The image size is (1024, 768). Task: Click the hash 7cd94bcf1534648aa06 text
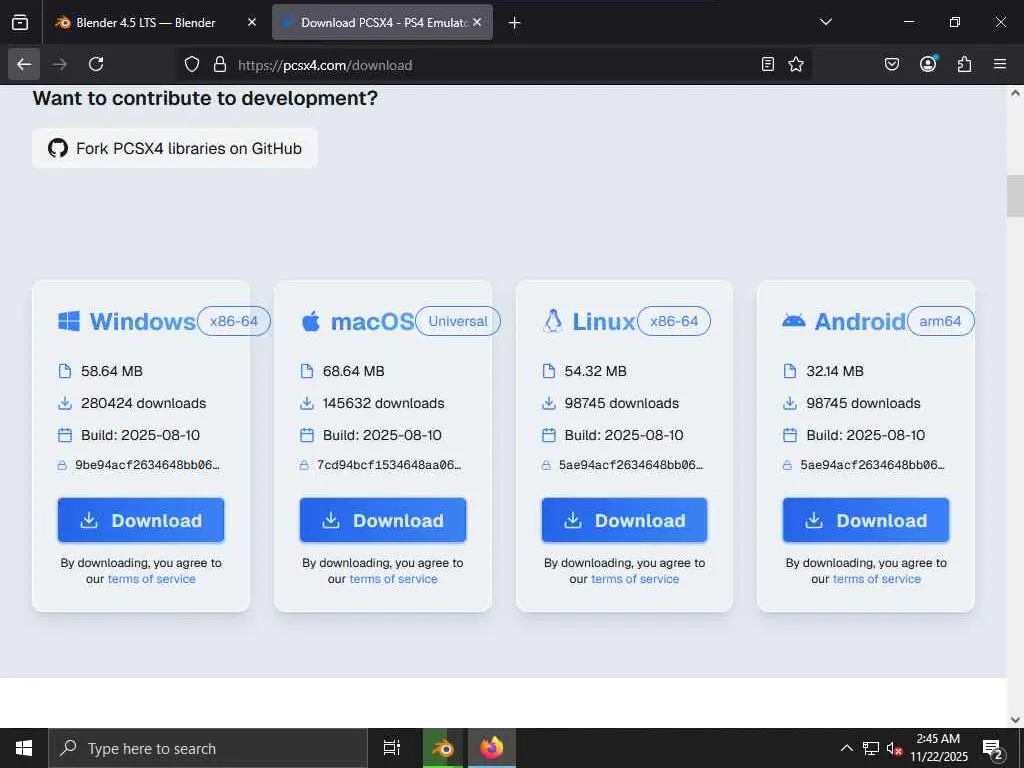click(x=389, y=466)
